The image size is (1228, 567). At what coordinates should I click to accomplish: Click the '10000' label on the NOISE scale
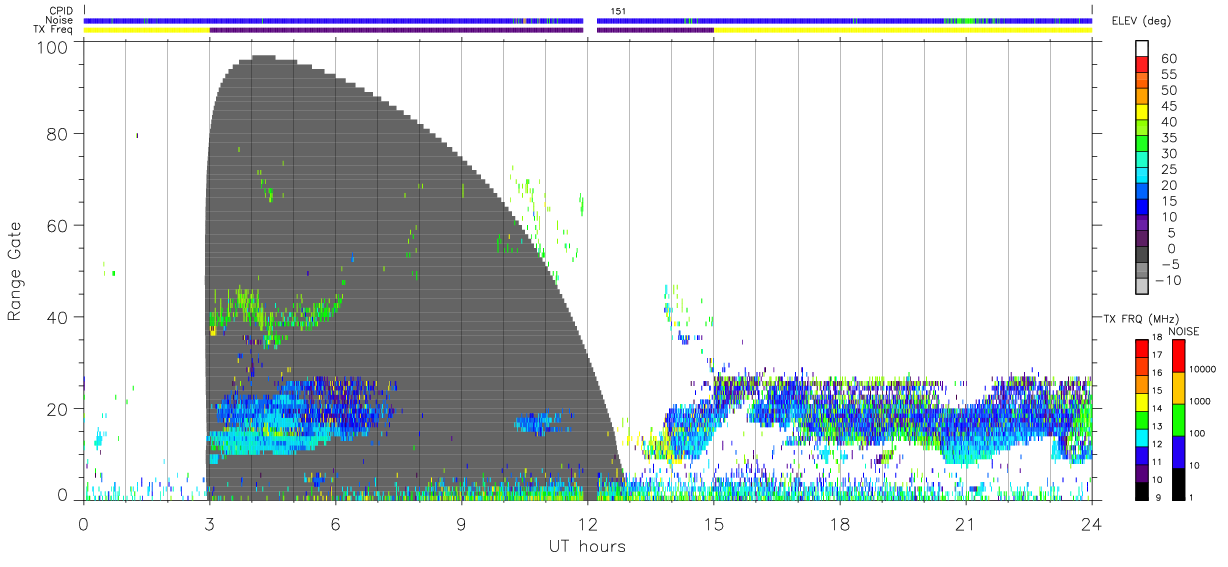pyautogui.click(x=1203, y=369)
